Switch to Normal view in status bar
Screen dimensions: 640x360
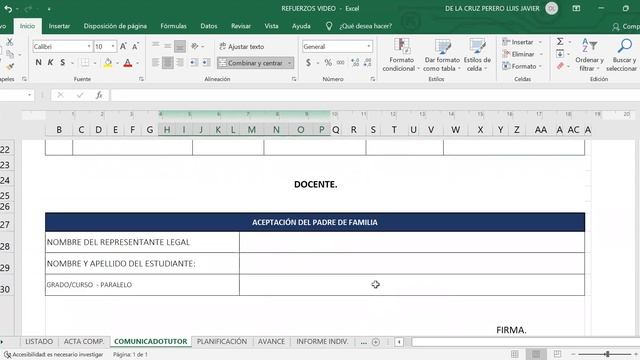click(x=515, y=354)
